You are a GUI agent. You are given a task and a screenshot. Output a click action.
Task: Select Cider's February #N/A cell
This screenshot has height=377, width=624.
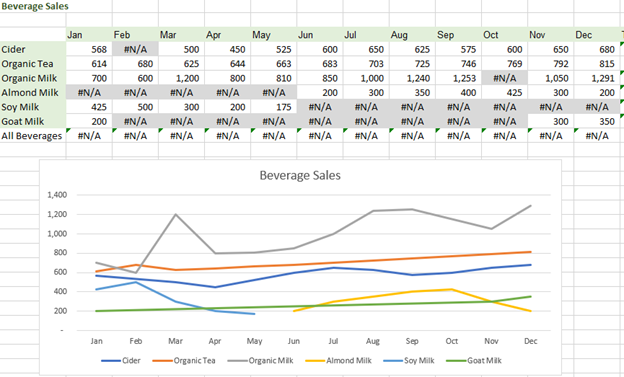135,49
